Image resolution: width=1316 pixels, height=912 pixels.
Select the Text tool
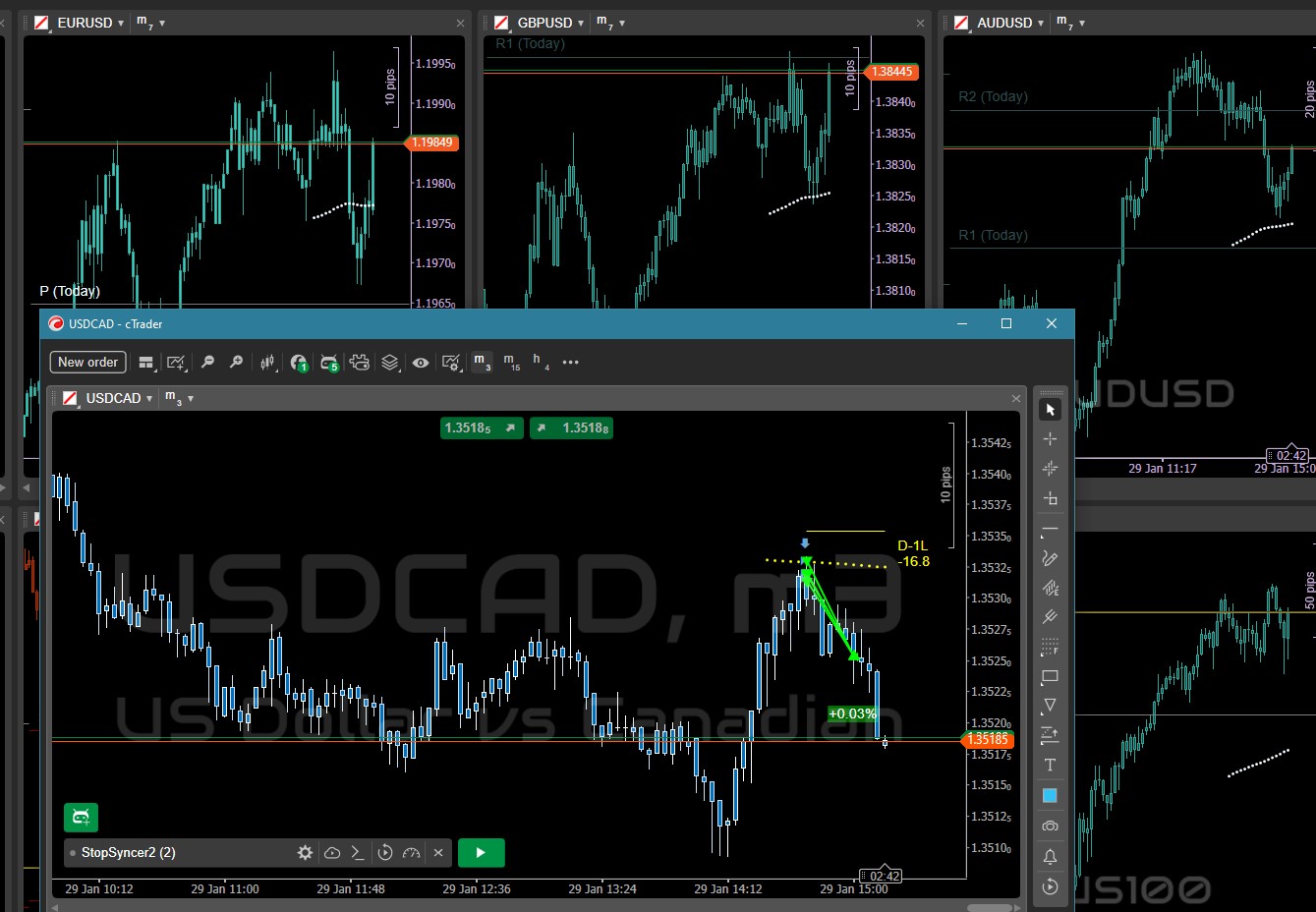1050,765
